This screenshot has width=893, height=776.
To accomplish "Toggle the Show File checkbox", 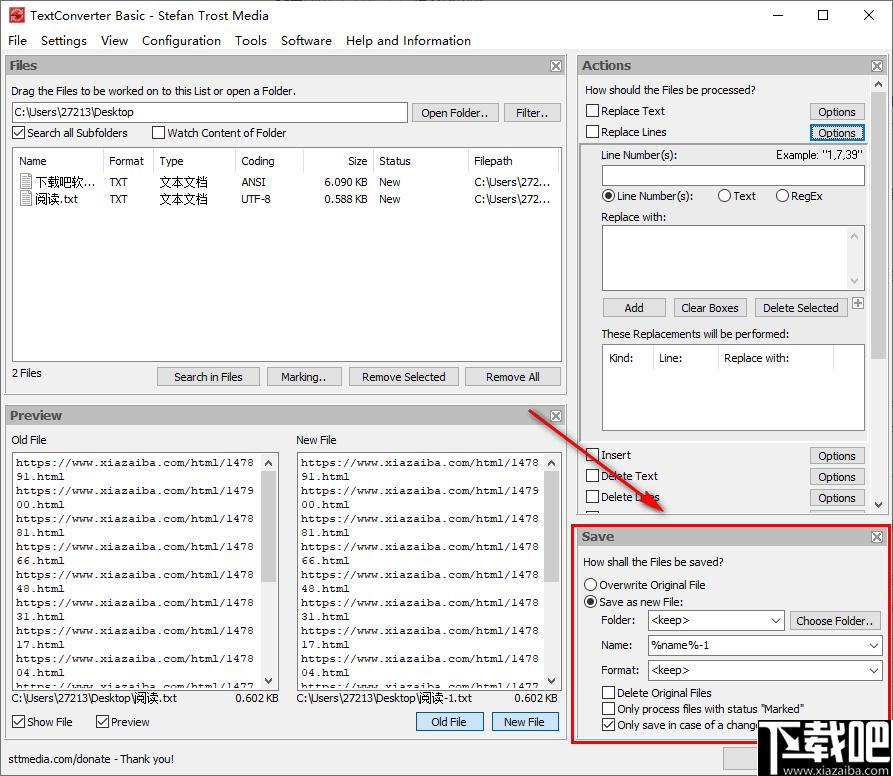I will pos(19,721).
